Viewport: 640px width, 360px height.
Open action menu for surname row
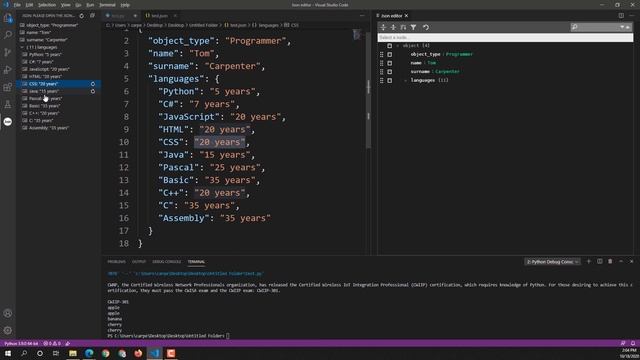click(390, 71)
